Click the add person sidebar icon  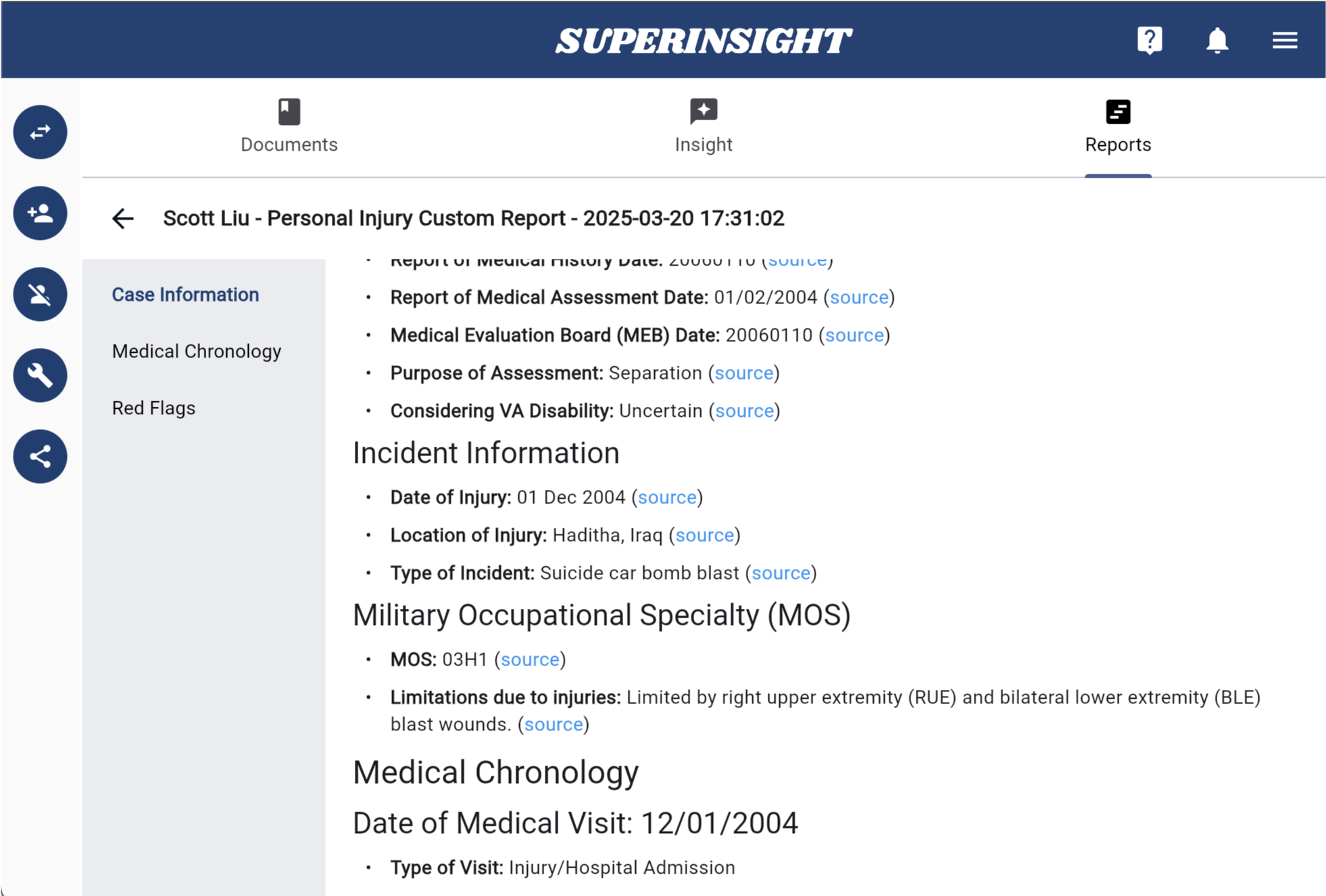40,213
